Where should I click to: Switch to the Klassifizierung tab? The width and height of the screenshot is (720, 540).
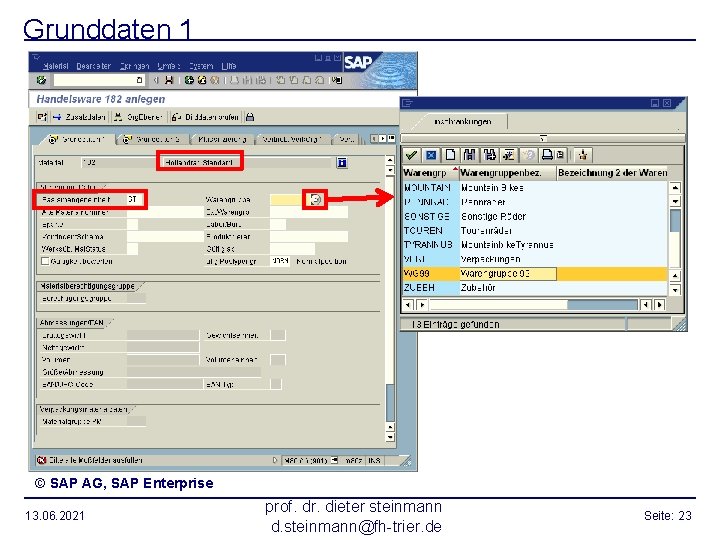222,139
